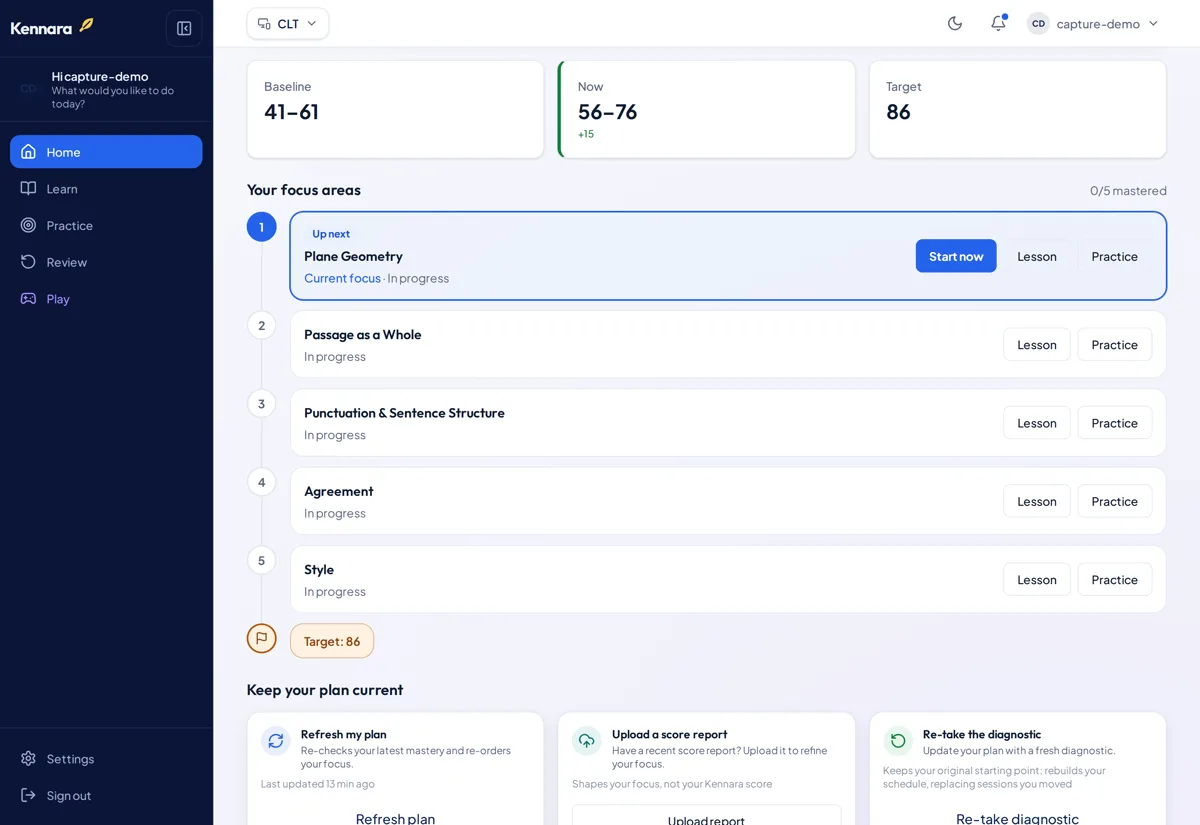The image size is (1200, 825).
Task: Practice Plane Geometry
Action: (1115, 256)
